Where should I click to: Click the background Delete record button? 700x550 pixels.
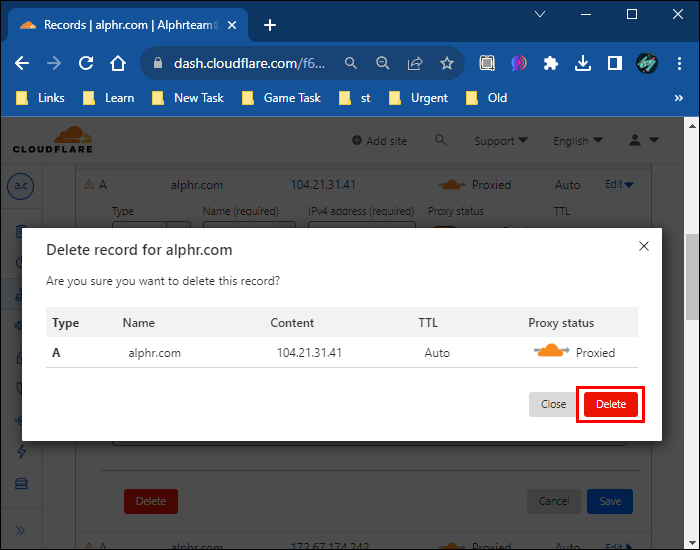tap(151, 501)
